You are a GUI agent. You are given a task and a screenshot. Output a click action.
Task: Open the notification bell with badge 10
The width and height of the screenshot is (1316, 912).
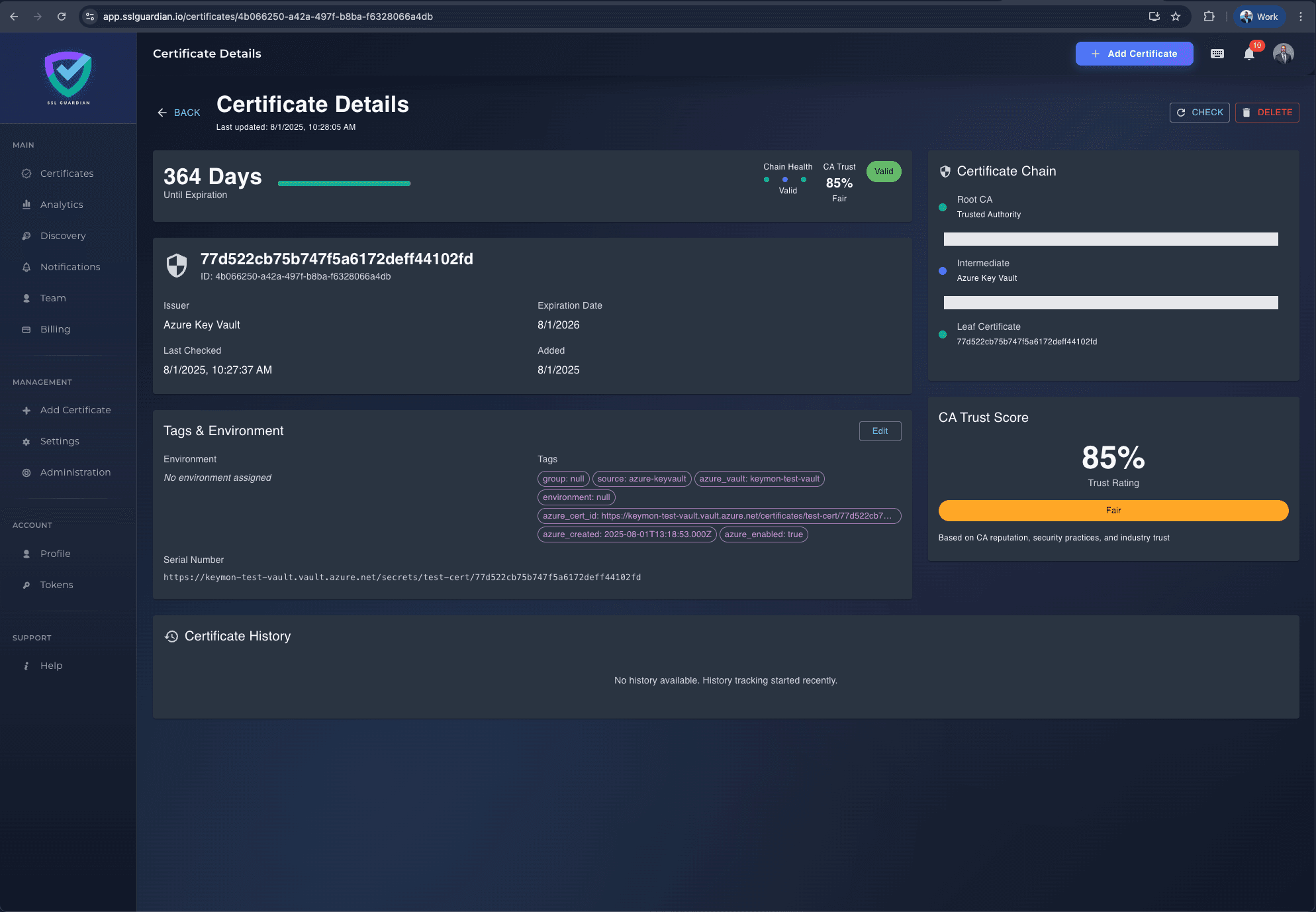tap(1249, 54)
